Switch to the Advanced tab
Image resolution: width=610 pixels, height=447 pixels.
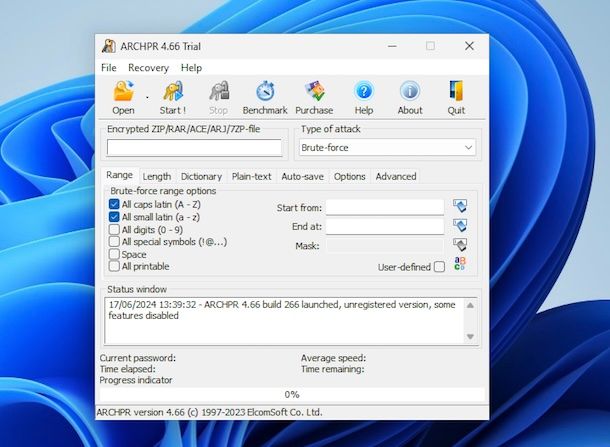pos(396,177)
